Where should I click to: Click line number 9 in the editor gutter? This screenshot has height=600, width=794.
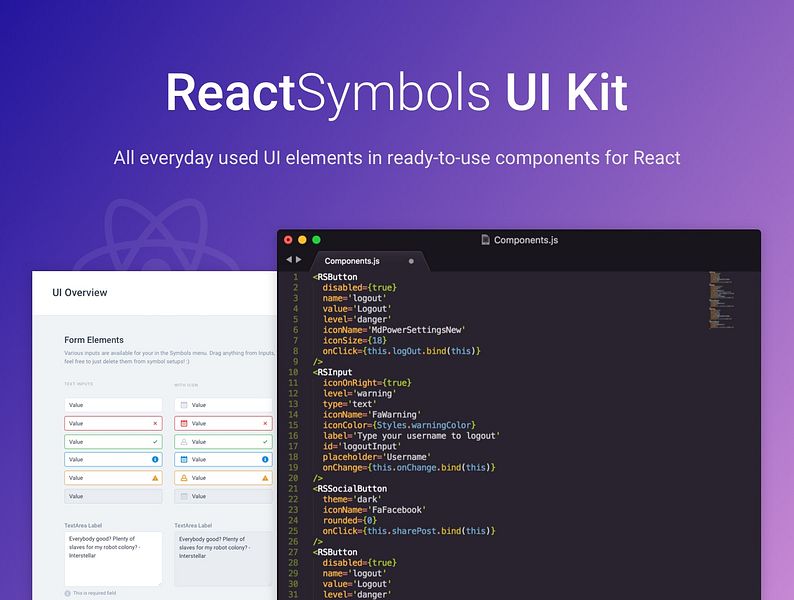coord(296,362)
